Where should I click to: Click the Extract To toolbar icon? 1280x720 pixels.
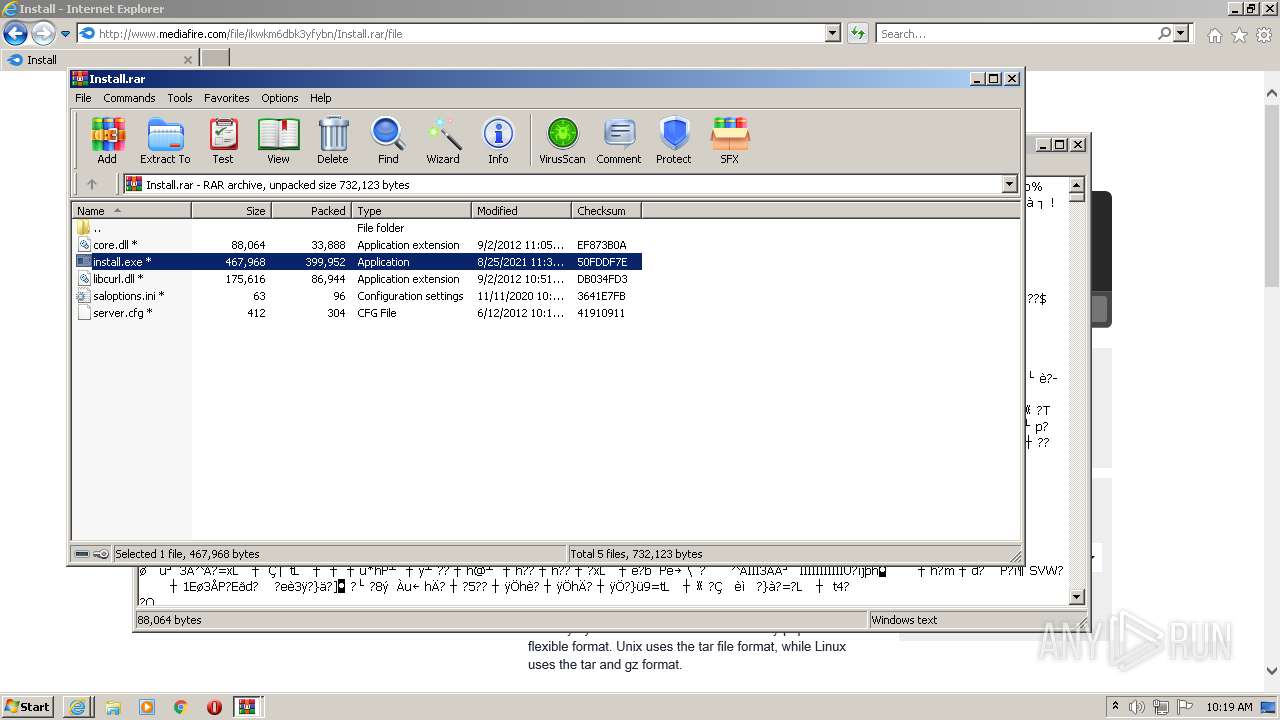(x=165, y=141)
